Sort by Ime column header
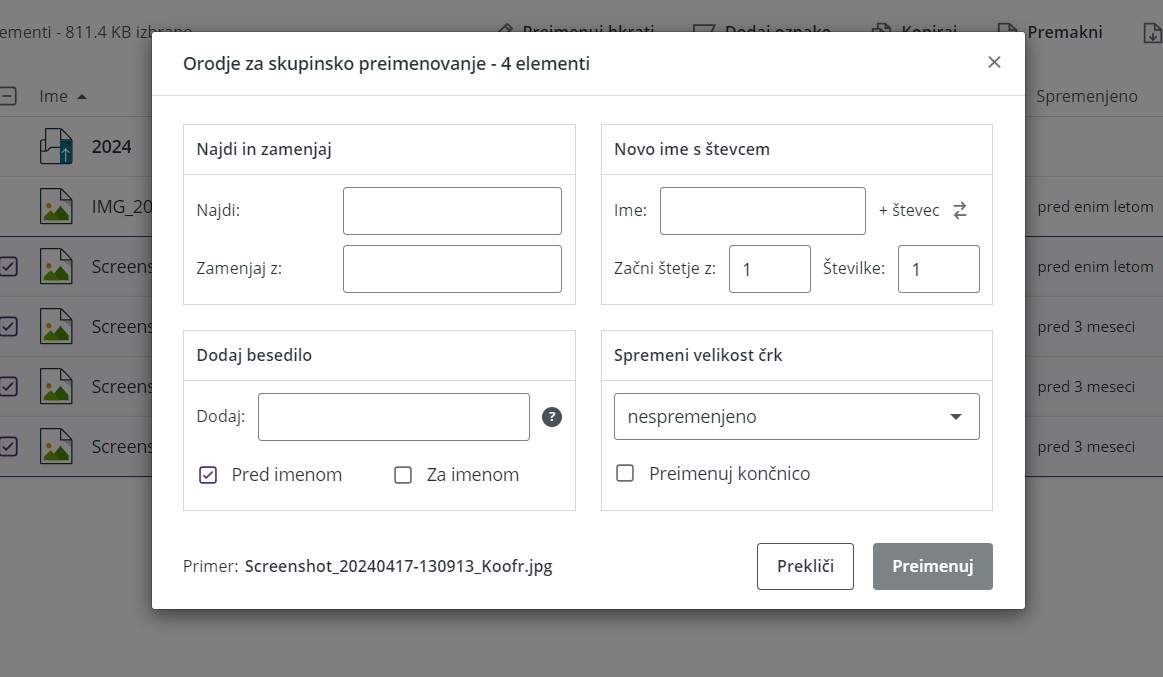 point(53,96)
